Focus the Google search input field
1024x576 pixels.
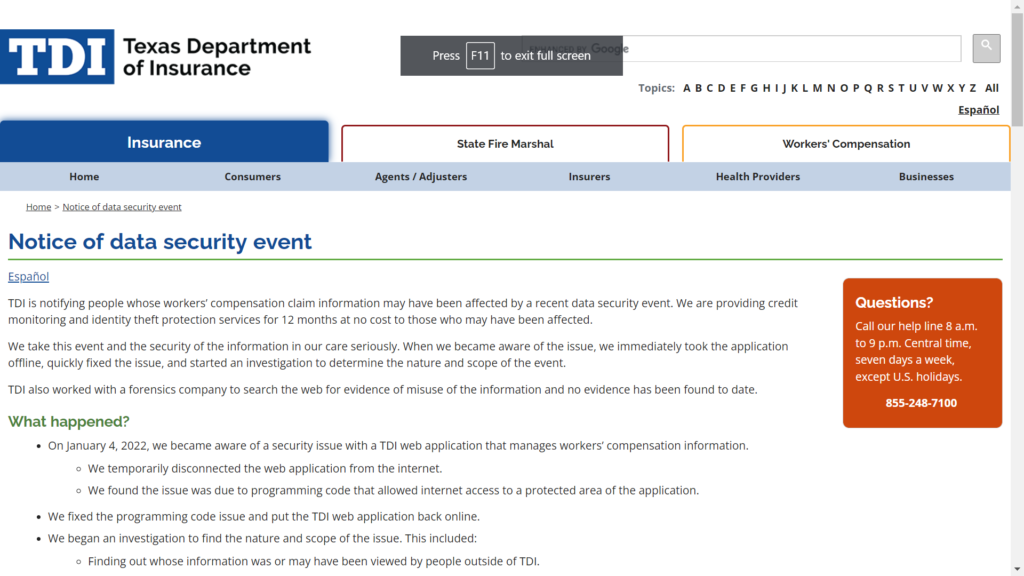point(741,48)
